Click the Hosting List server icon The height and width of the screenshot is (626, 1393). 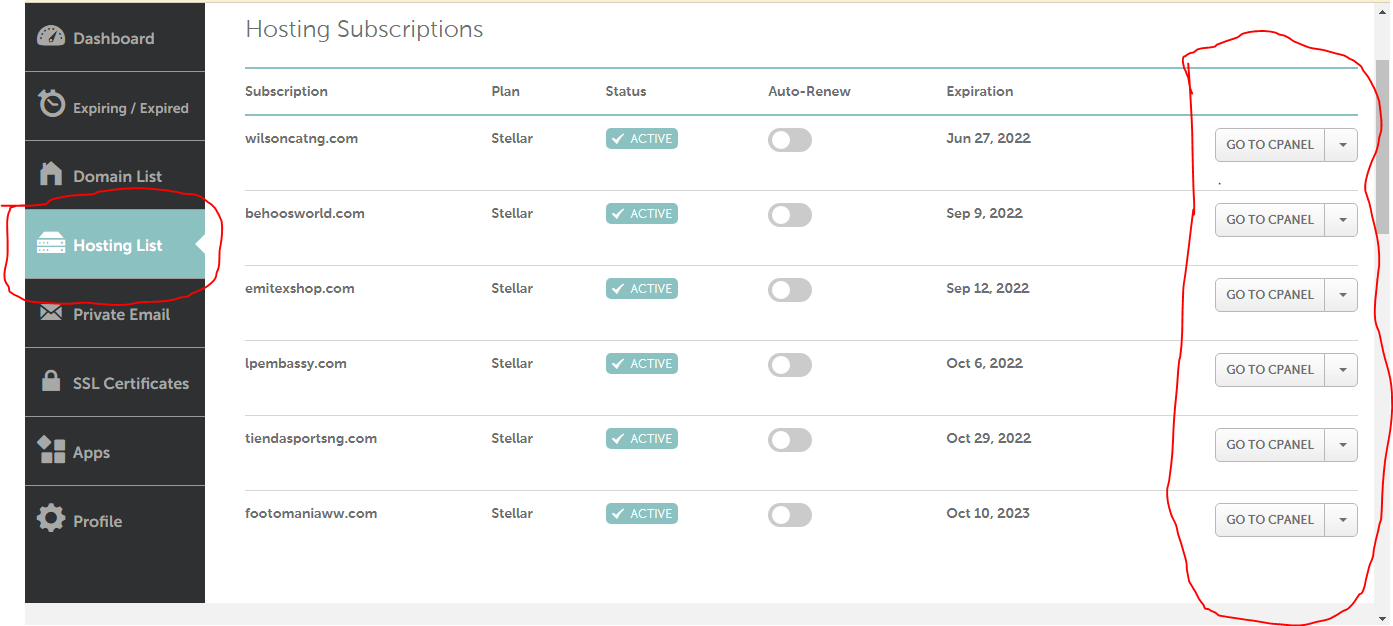click(x=49, y=244)
